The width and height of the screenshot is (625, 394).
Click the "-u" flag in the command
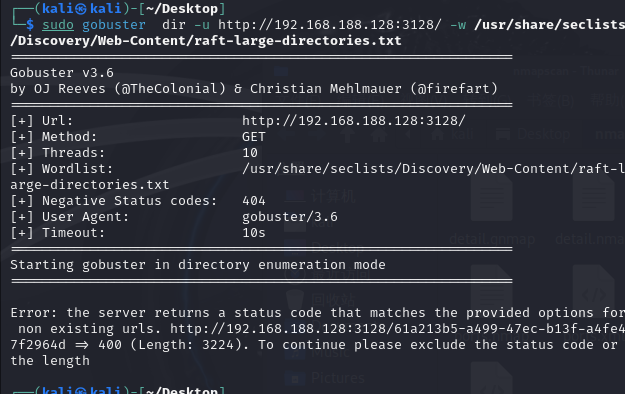click(202, 25)
